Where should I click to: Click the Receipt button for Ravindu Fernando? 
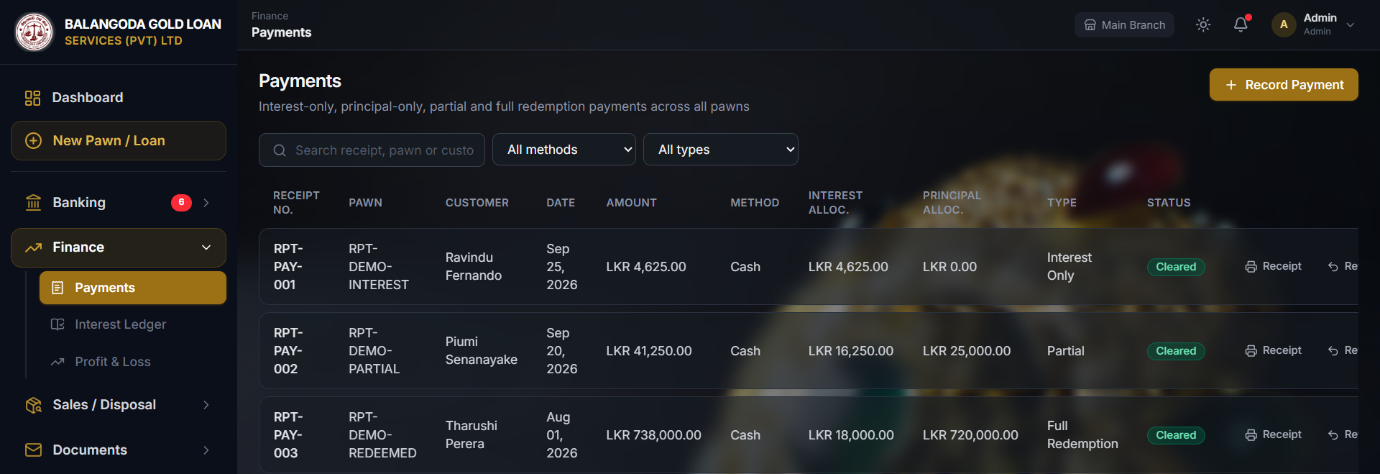tap(1273, 267)
